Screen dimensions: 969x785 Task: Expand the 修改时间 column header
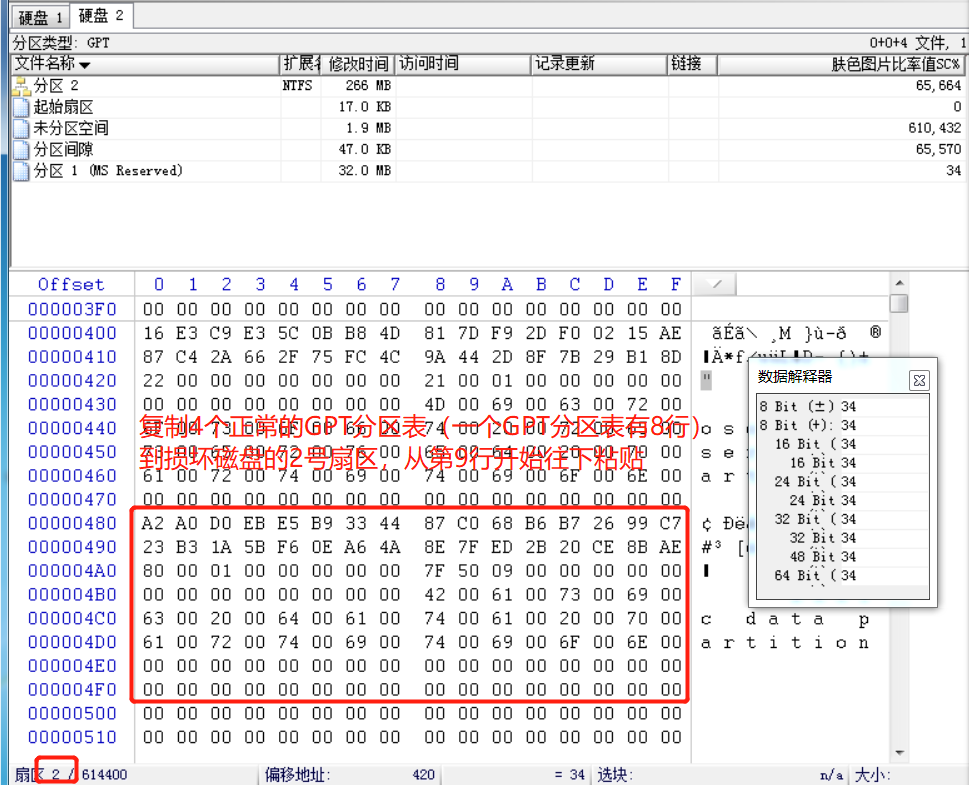click(359, 63)
